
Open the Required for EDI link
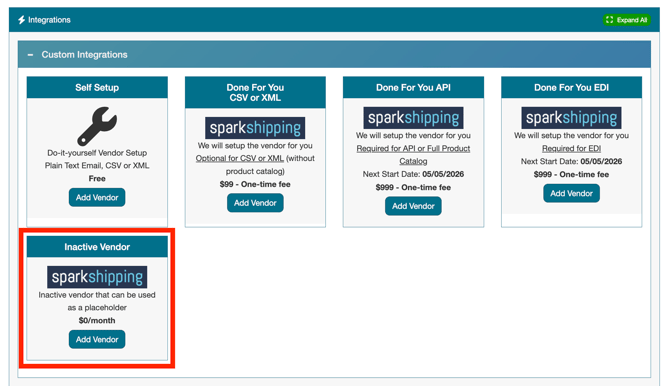click(x=571, y=148)
